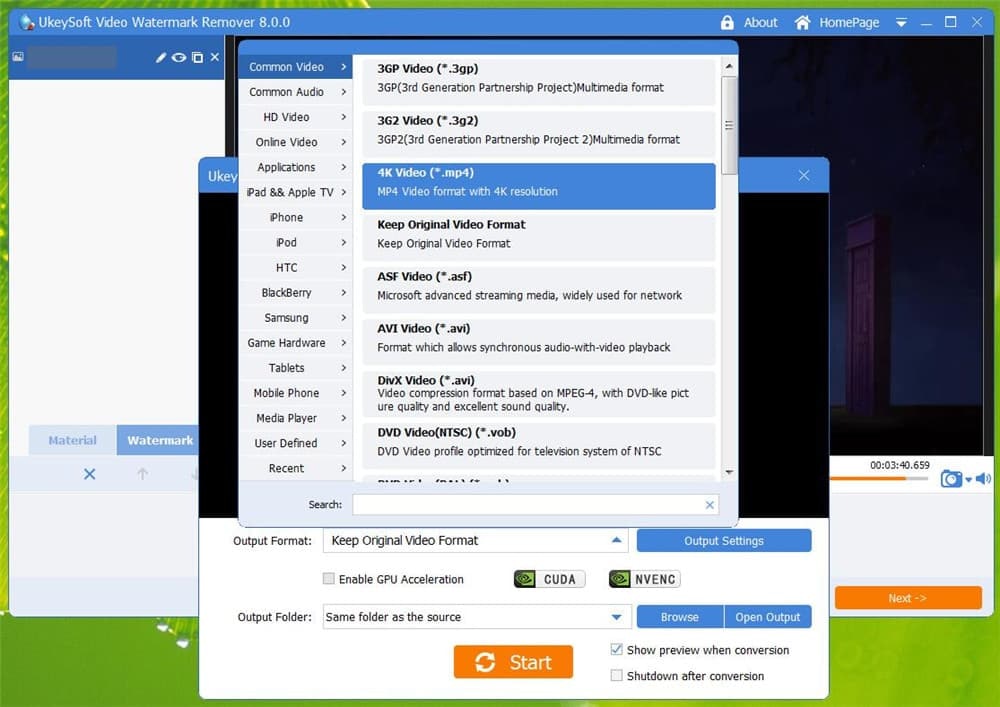Switch to the Material tab

click(x=73, y=441)
